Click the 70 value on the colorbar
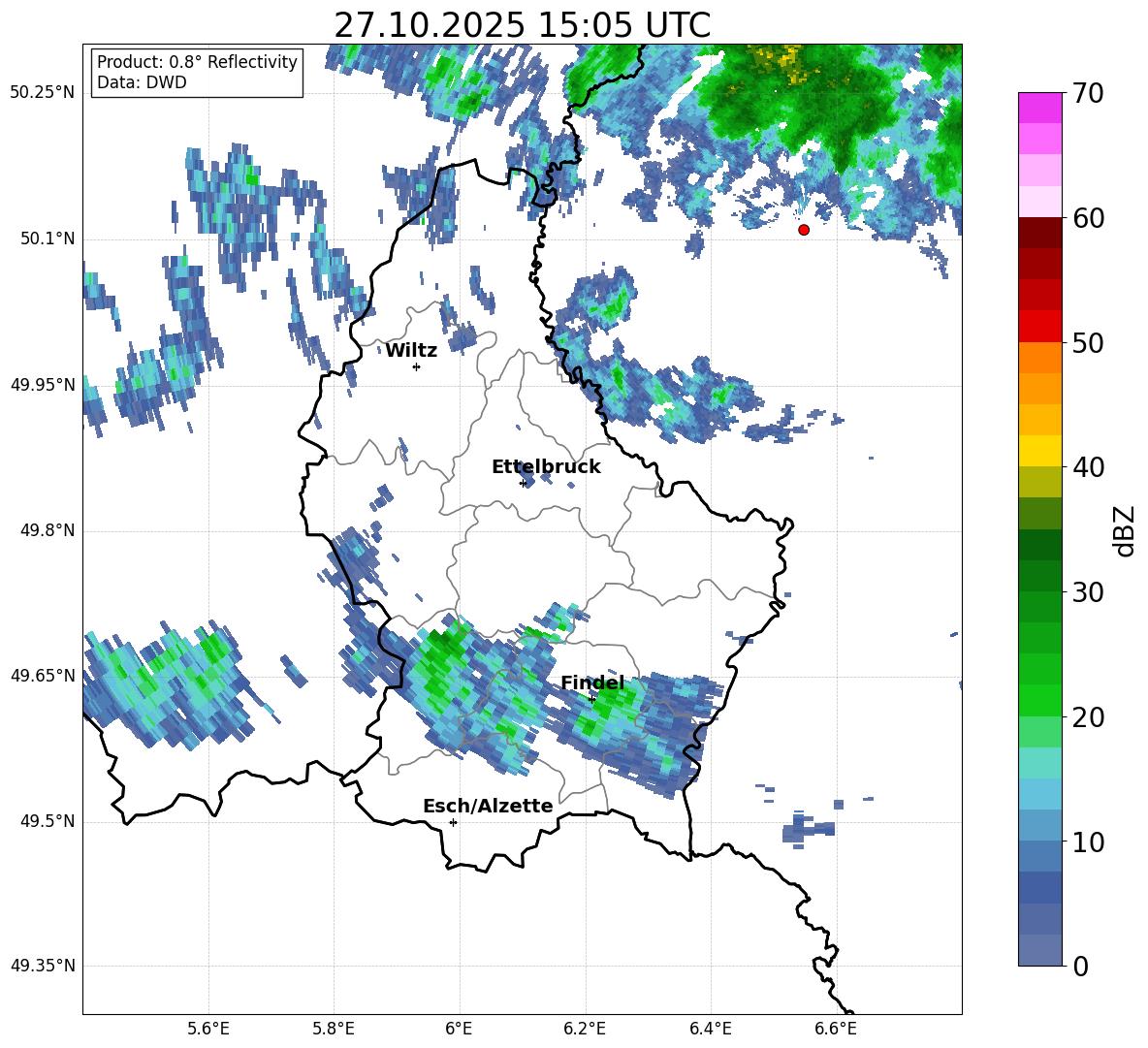The height and width of the screenshot is (1048, 1148). pyautogui.click(x=1088, y=93)
